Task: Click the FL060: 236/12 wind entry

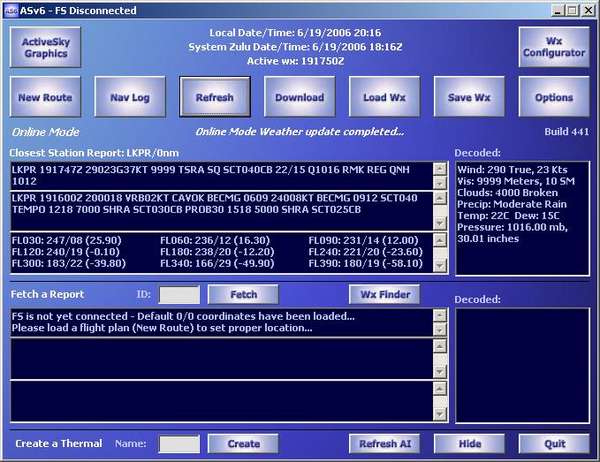Action: pos(215,240)
